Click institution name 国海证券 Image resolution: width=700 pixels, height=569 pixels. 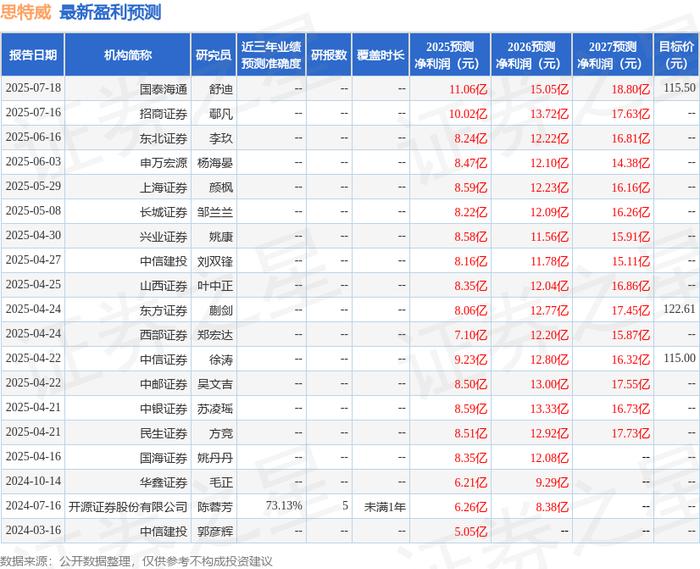(x=163, y=457)
